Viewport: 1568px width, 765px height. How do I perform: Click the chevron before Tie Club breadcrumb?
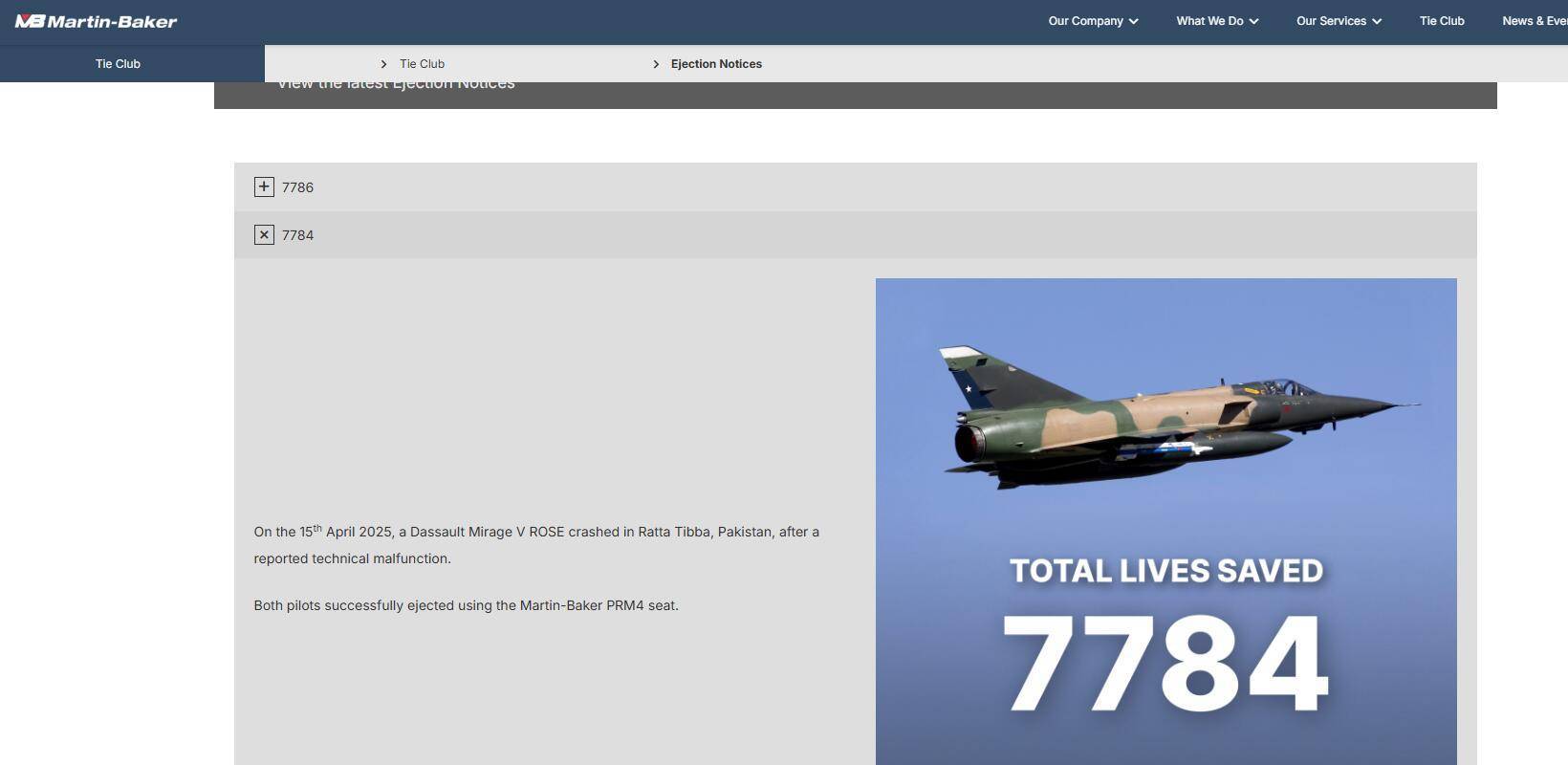coord(383,64)
